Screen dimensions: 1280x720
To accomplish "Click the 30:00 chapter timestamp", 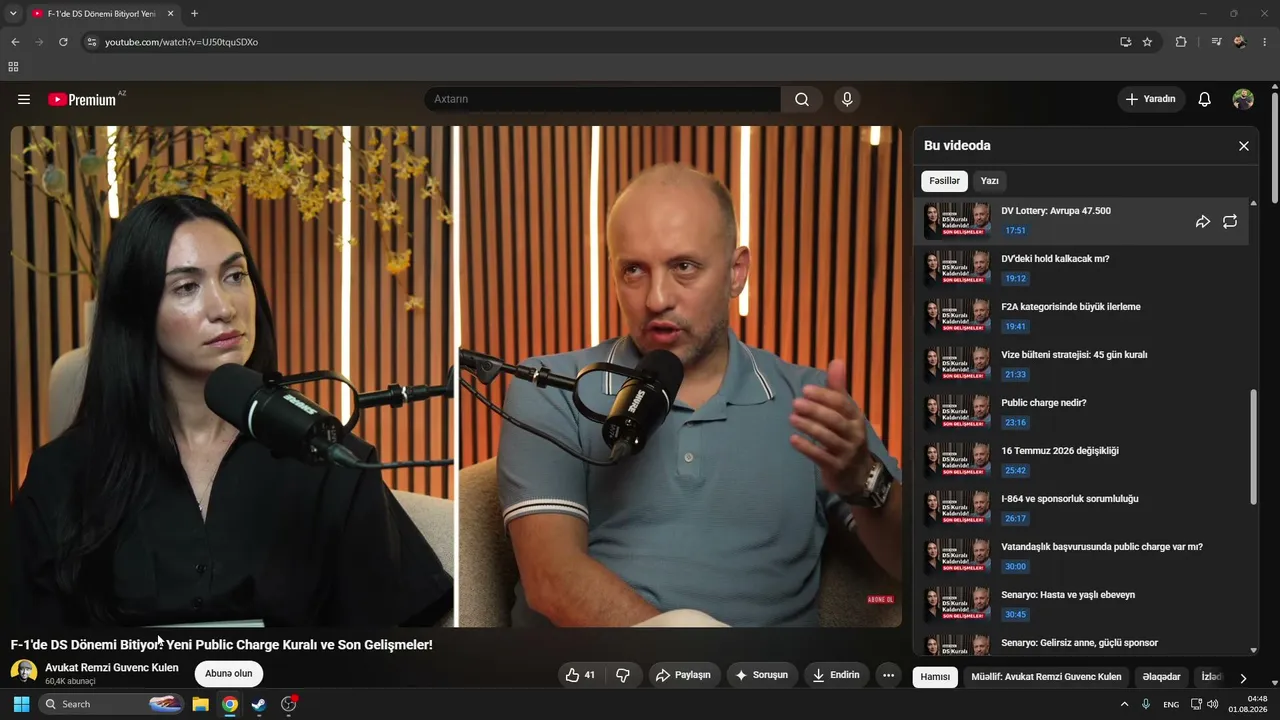I will 1016,566.
